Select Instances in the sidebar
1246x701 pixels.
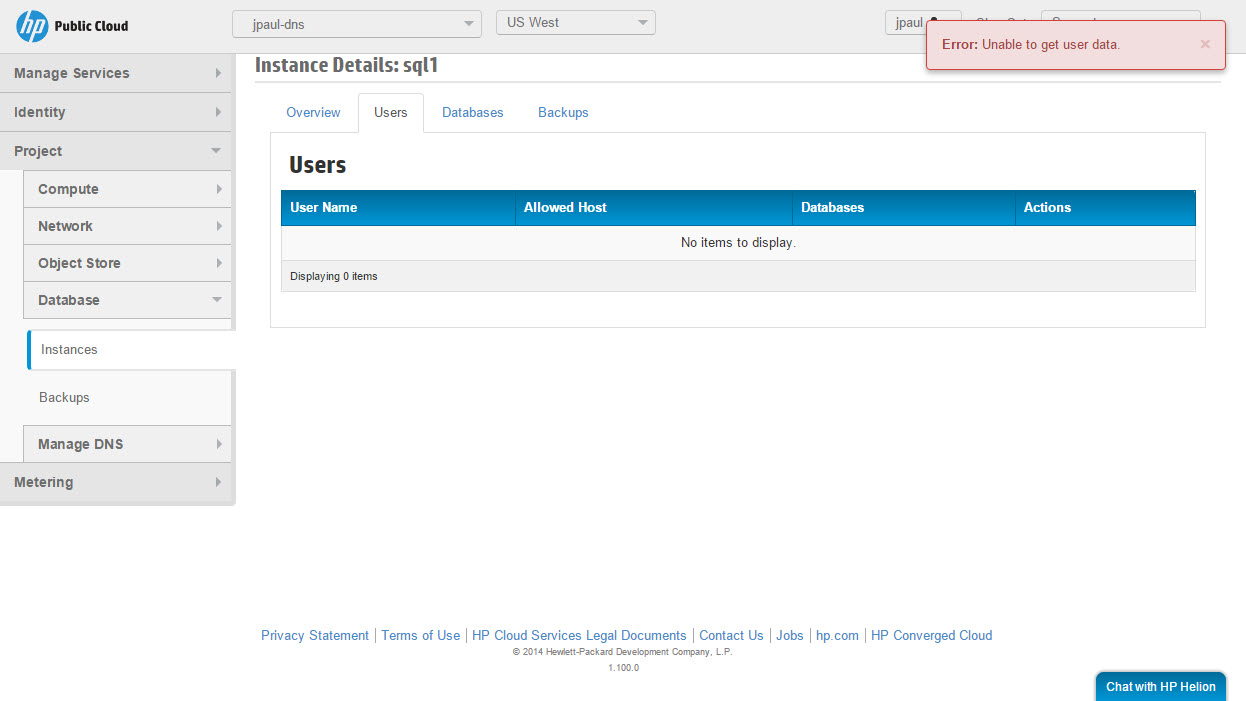[131, 350]
